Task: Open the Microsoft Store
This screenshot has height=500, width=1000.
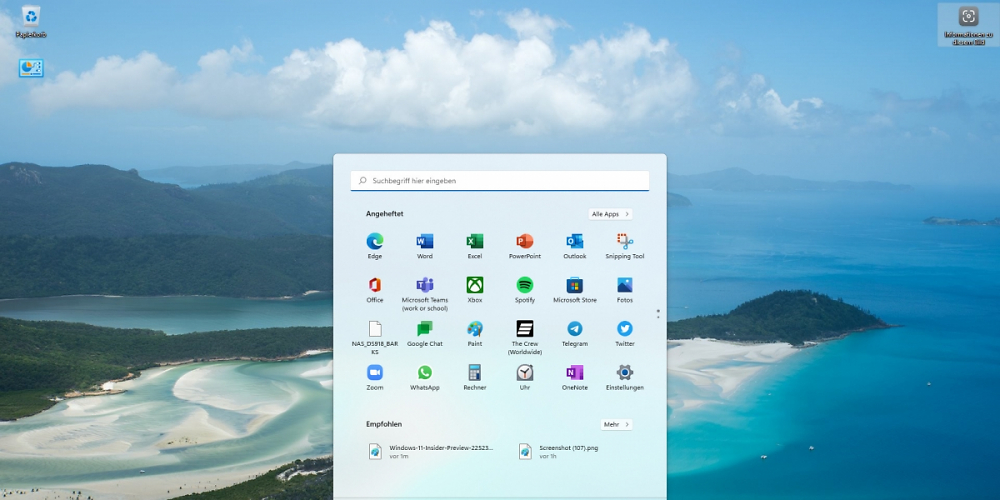Action: click(575, 290)
